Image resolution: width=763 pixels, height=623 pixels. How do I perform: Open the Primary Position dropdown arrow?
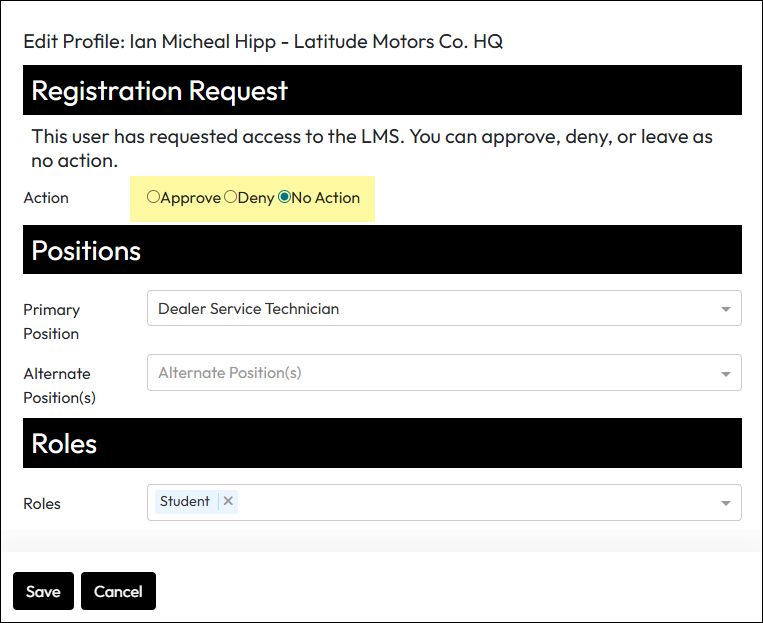click(725, 309)
